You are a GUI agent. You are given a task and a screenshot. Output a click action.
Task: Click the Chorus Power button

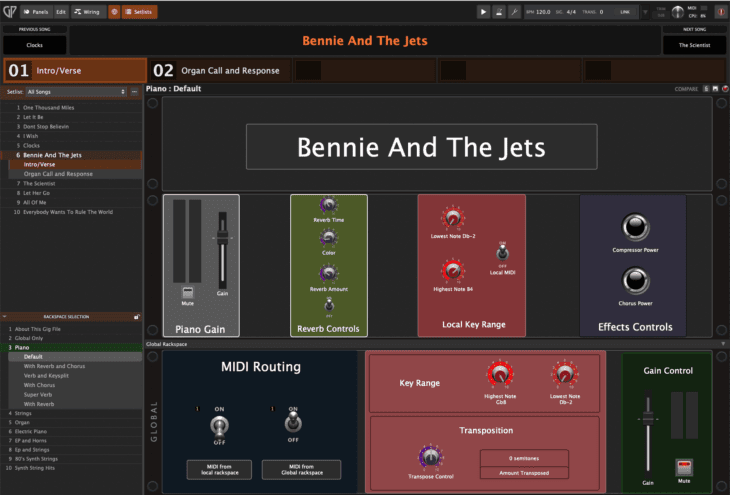632,279
